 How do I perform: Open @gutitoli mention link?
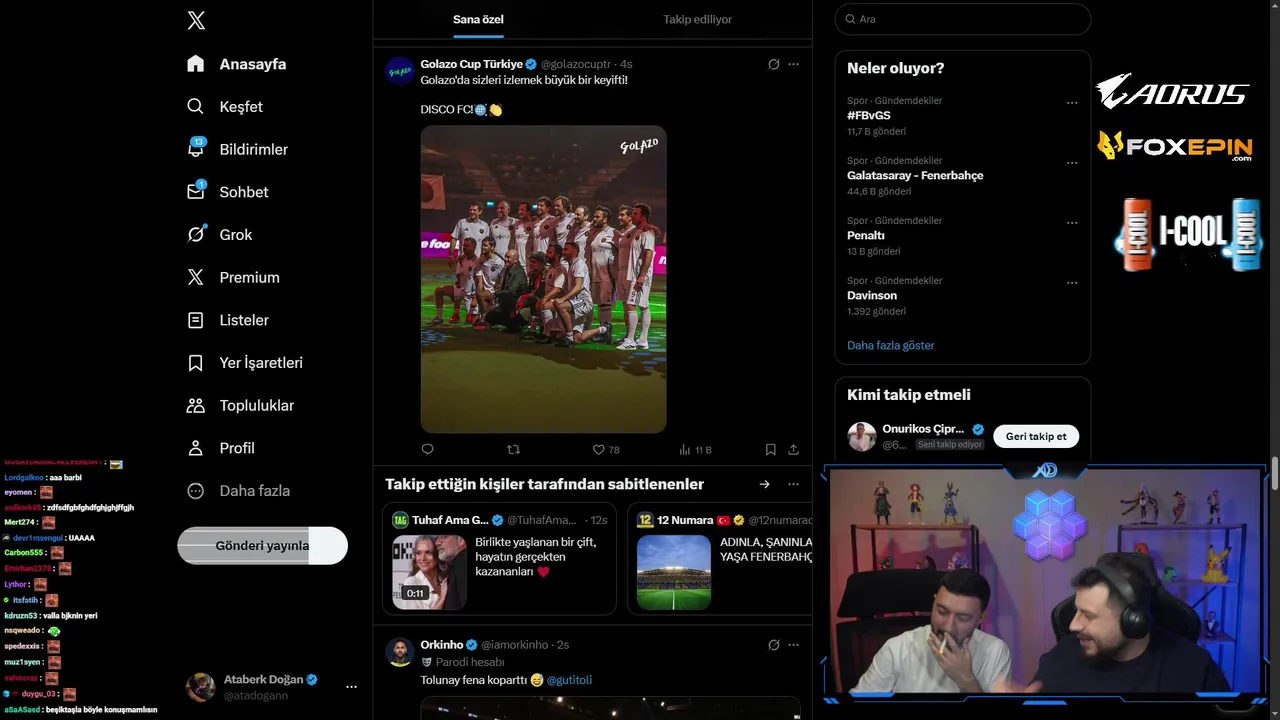569,680
